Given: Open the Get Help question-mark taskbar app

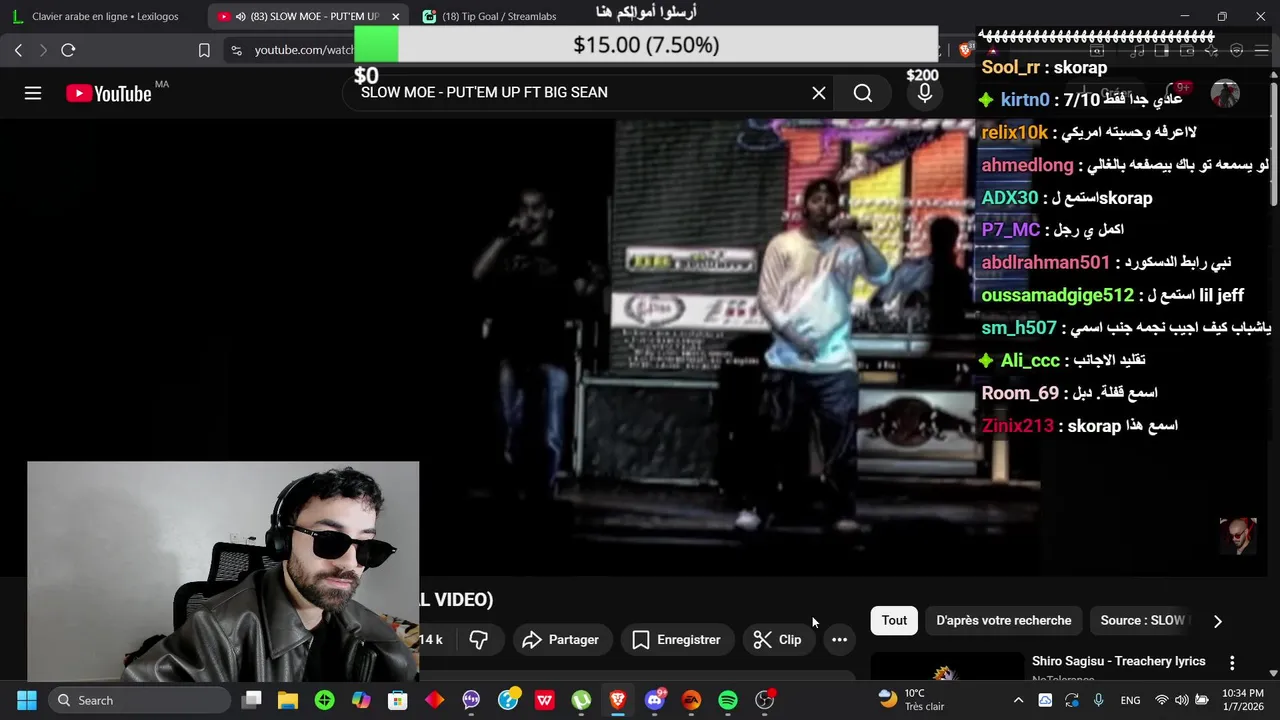Looking at the screenshot, I should click(508, 700).
